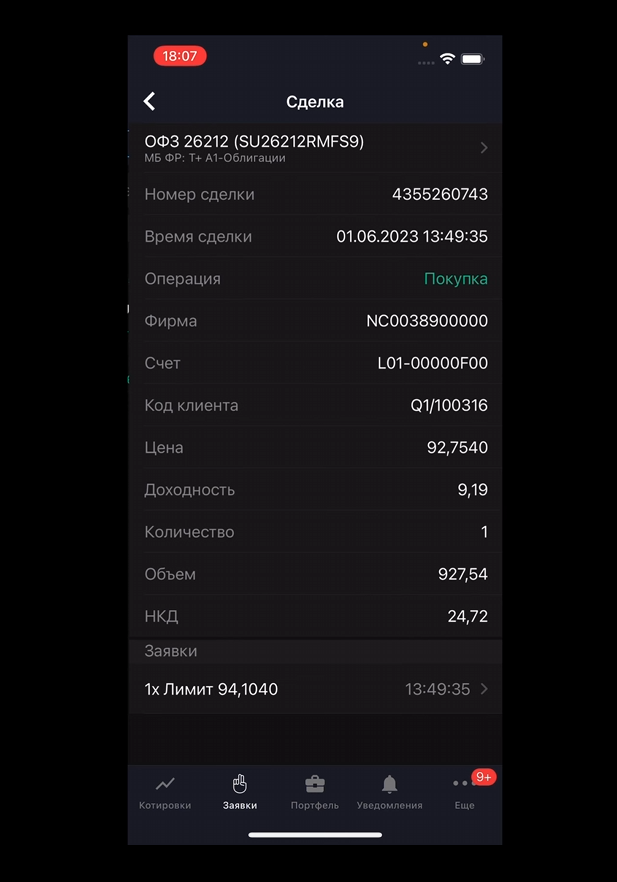The width and height of the screenshot is (617, 882).
Task: Open Котировки chart icon
Action: coord(165,784)
